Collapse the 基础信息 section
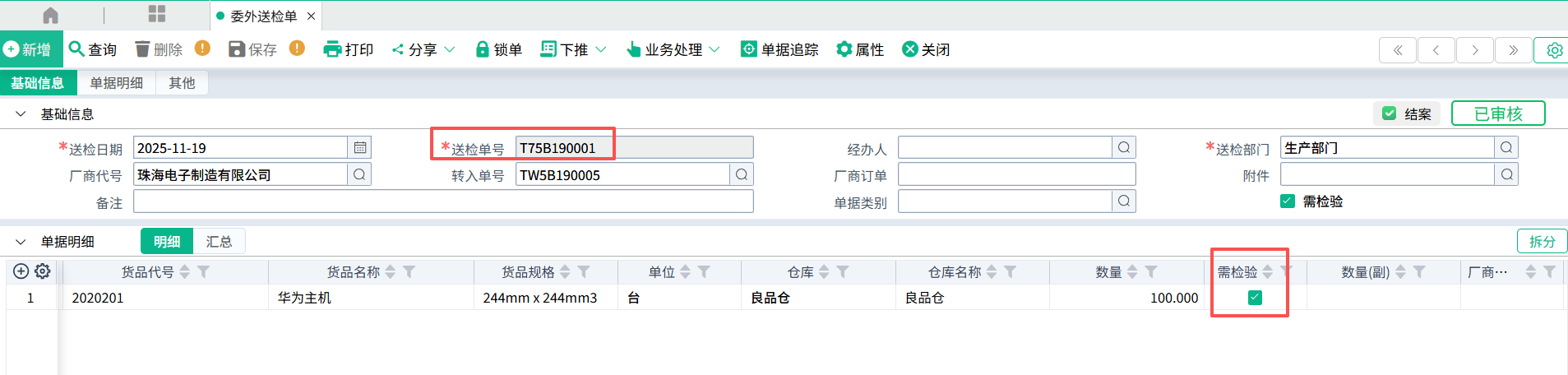The image size is (1568, 375). [x=21, y=114]
